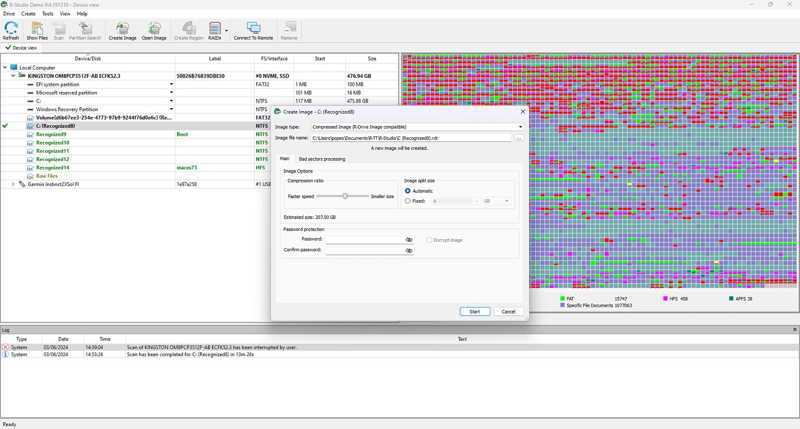The image size is (800, 429).
Task: Toggle the Encrypt image checkbox
Action: pyautogui.click(x=429, y=240)
